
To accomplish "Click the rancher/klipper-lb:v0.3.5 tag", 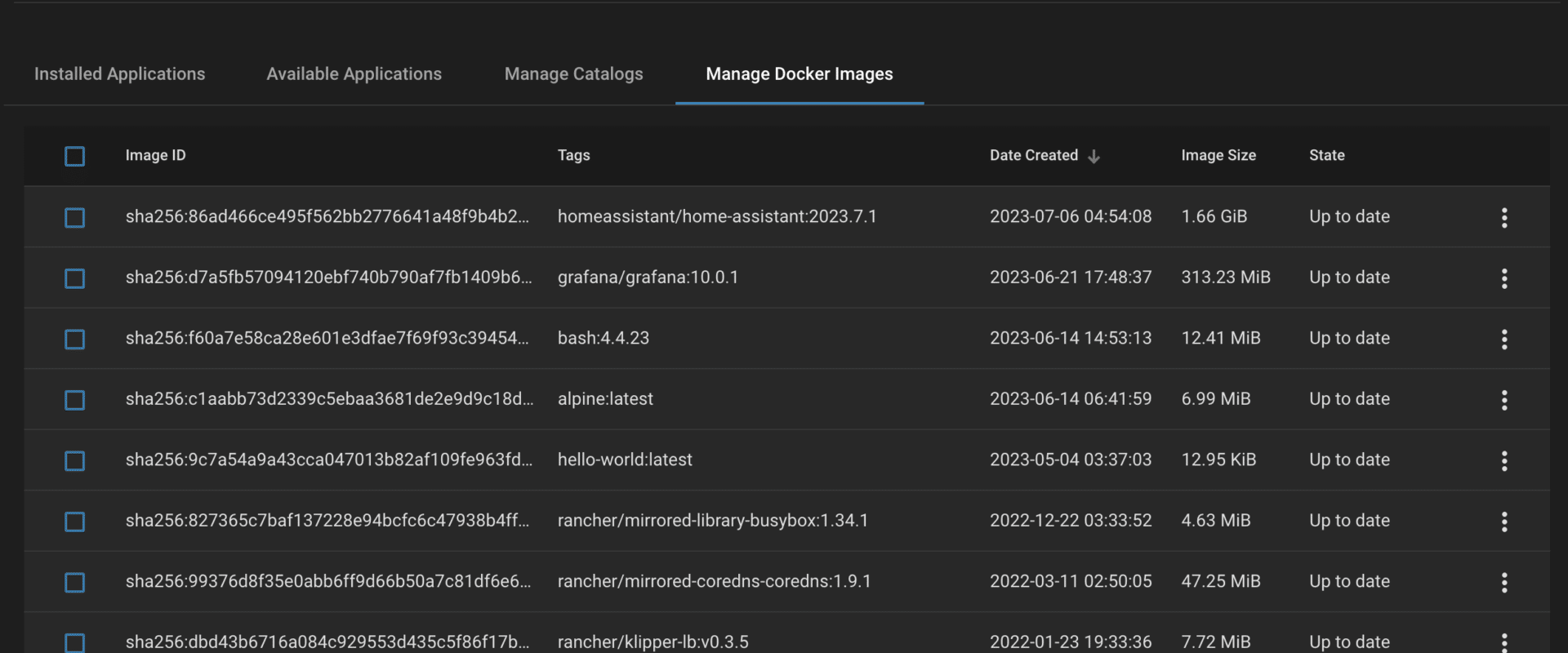I will tap(653, 642).
